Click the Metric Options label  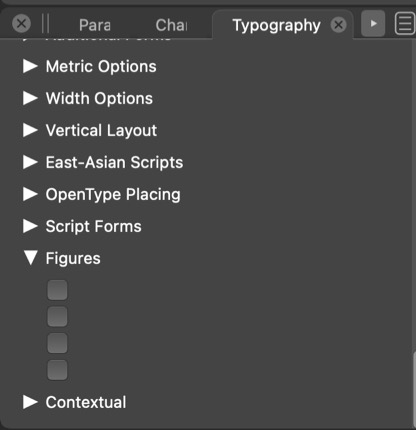(x=101, y=67)
